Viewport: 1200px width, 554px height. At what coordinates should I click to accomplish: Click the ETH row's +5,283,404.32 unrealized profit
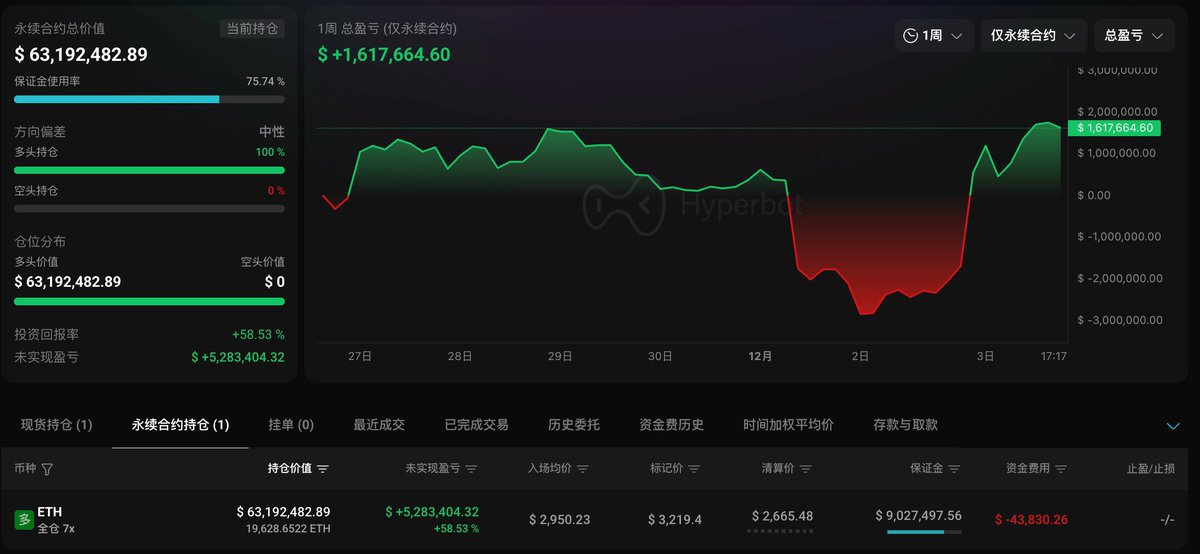[432, 511]
